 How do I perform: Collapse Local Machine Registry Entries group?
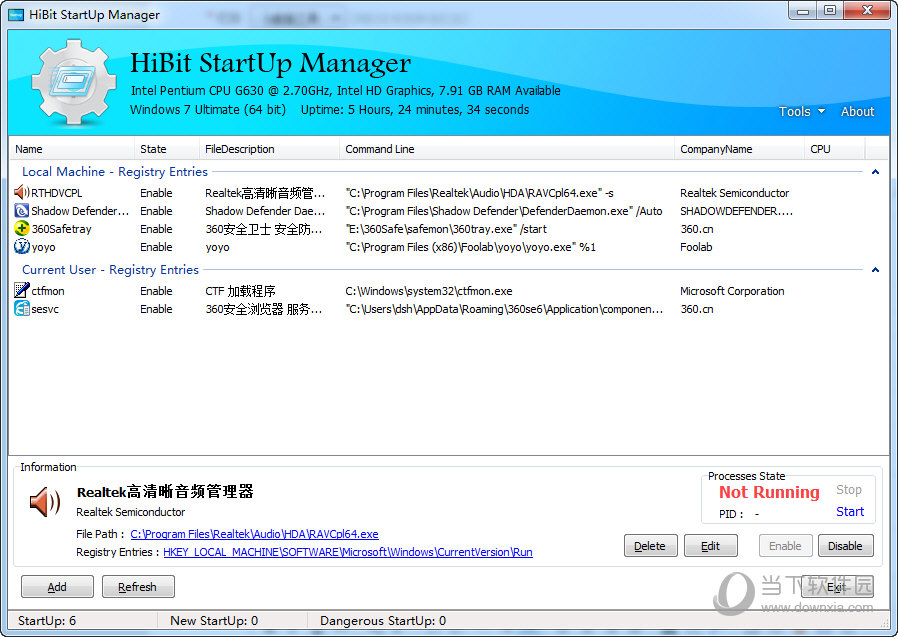point(875,172)
